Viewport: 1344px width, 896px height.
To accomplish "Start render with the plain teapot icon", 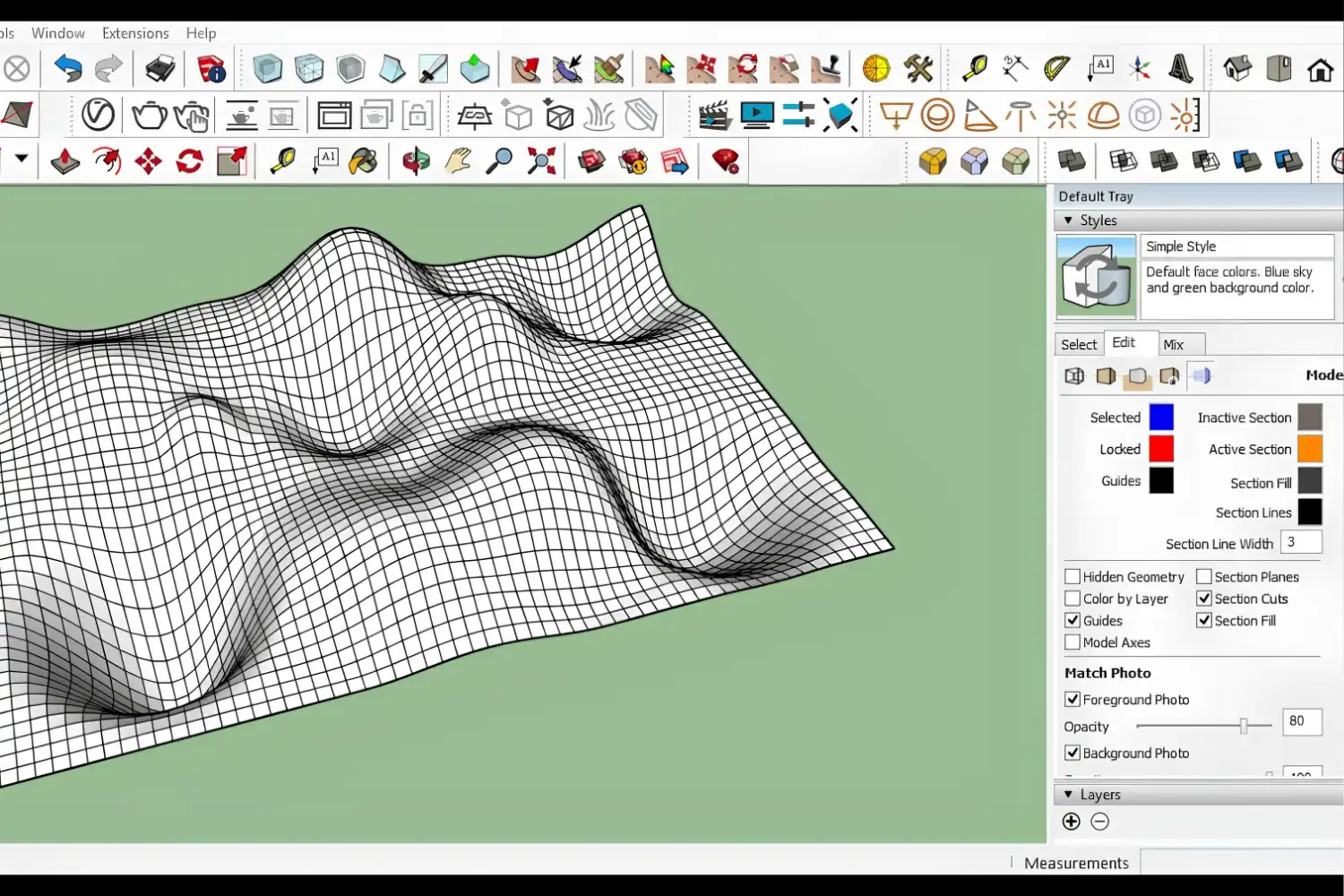I will (x=150, y=115).
